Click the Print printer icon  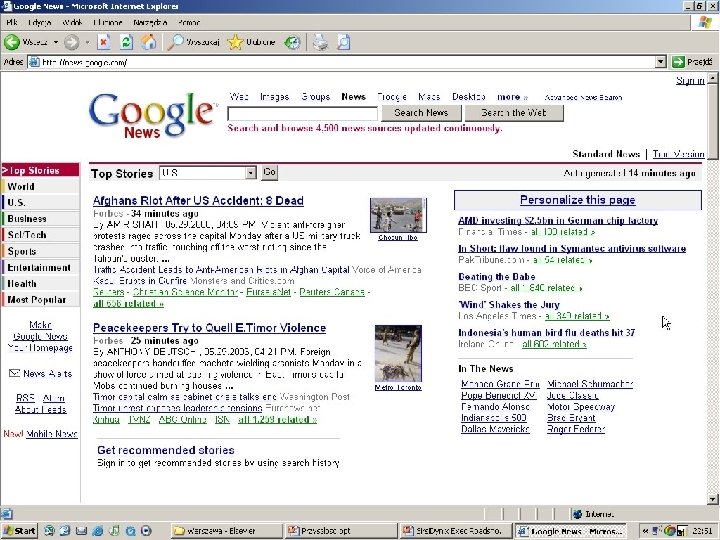[321, 42]
